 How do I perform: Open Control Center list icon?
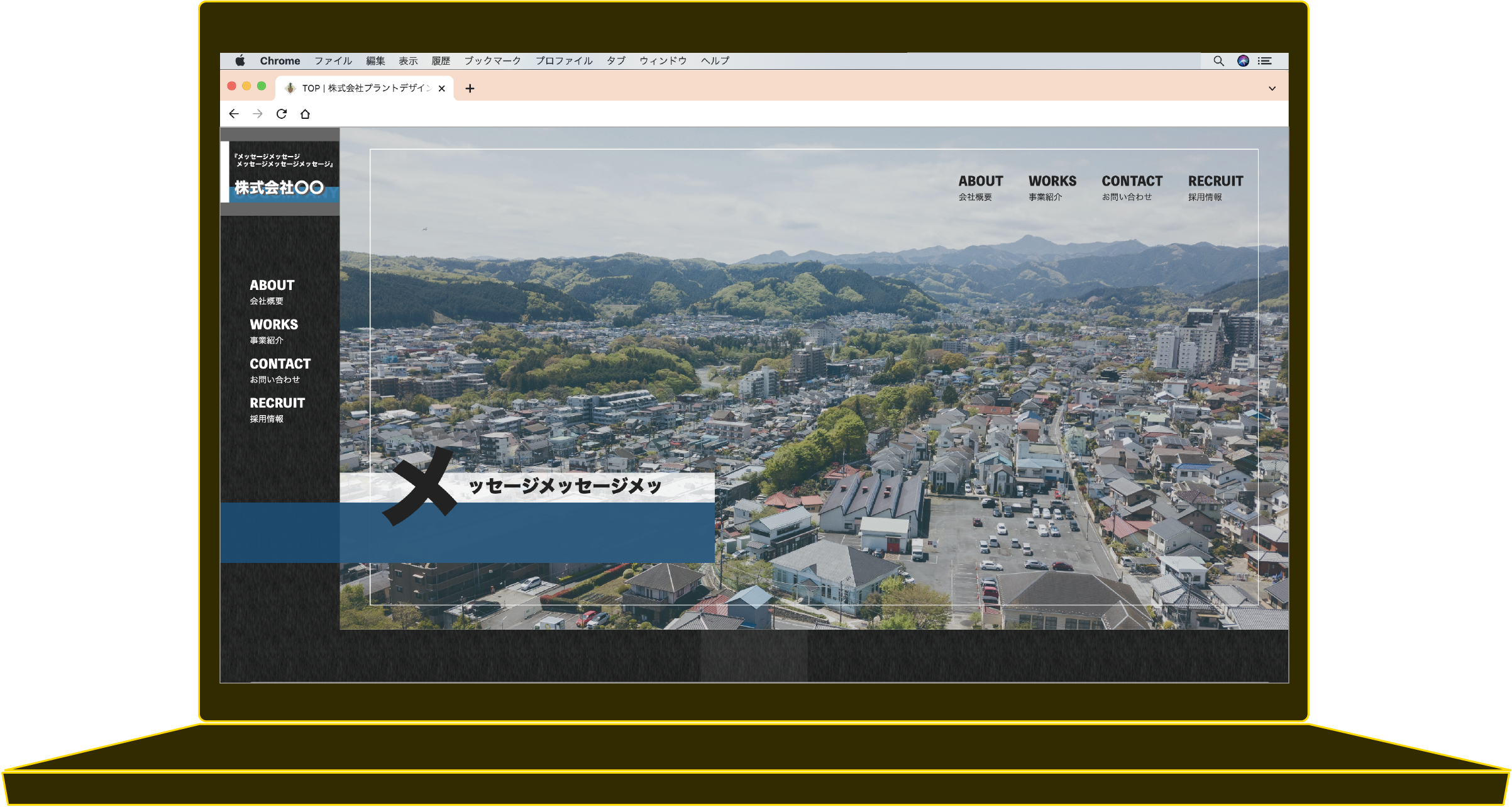1264,61
